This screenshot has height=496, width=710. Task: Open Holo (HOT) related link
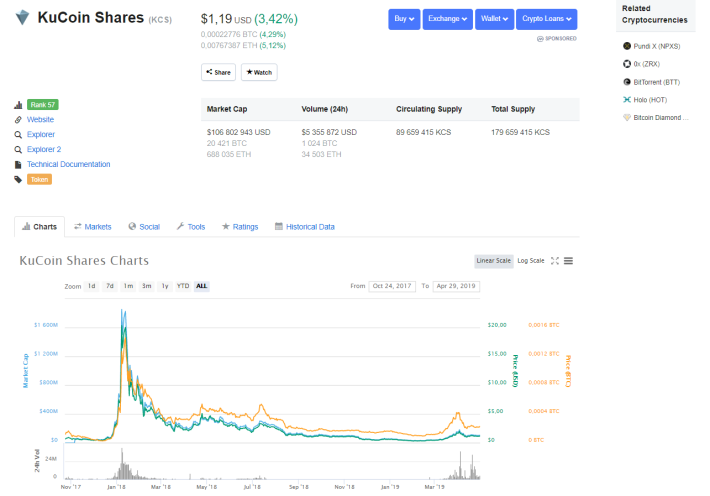(x=650, y=100)
